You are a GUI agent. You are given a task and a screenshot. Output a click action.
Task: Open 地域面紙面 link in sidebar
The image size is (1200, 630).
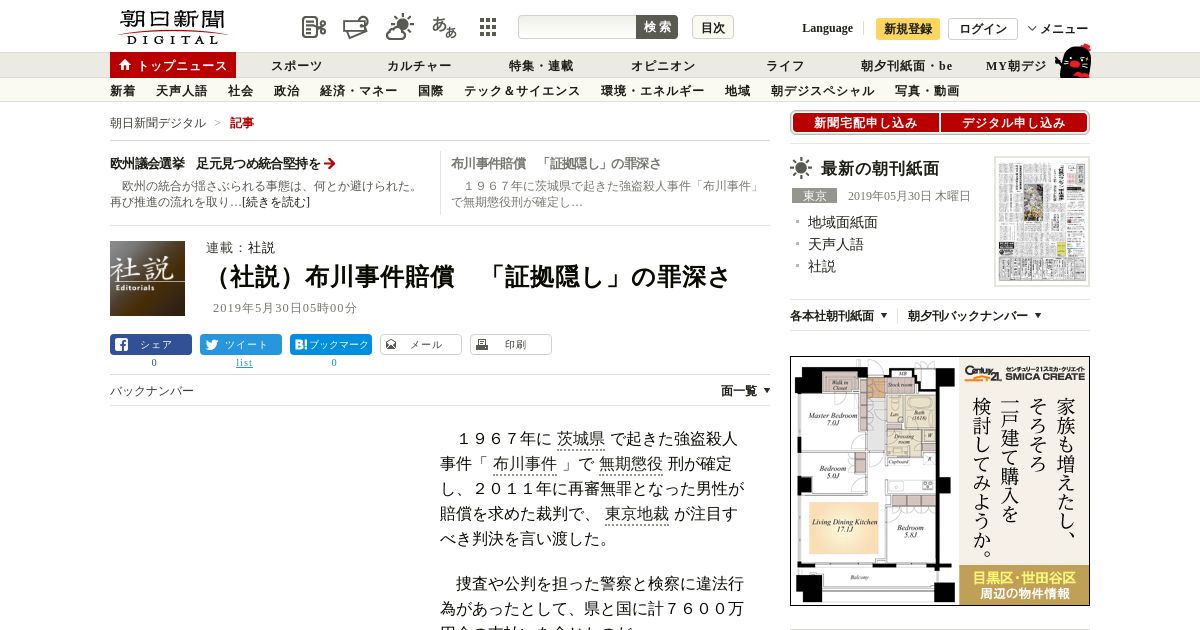point(843,222)
